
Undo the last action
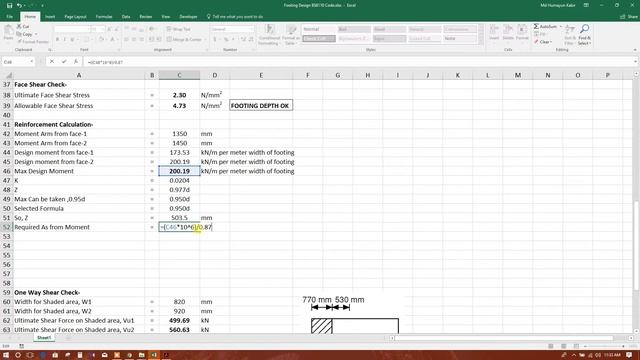[x=19, y=5]
